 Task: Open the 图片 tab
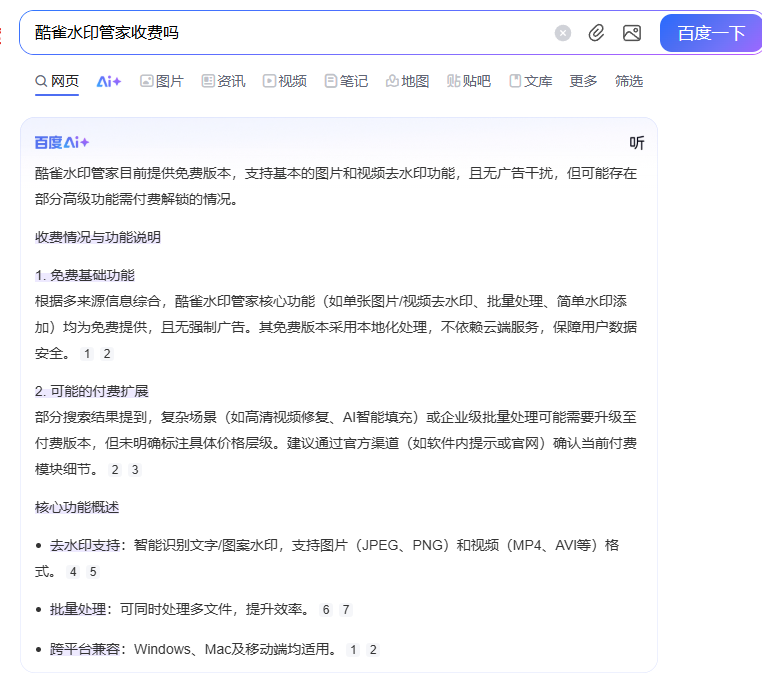(162, 81)
